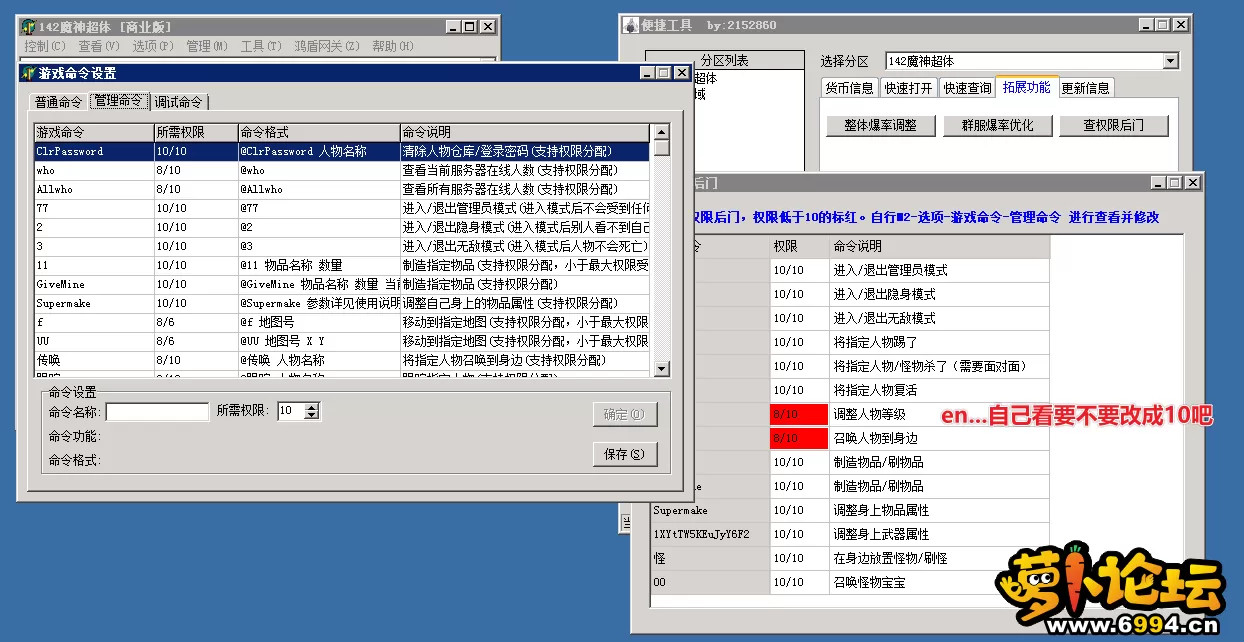Open the 选项(P) menu
This screenshot has height=642, width=1244.
152,46
